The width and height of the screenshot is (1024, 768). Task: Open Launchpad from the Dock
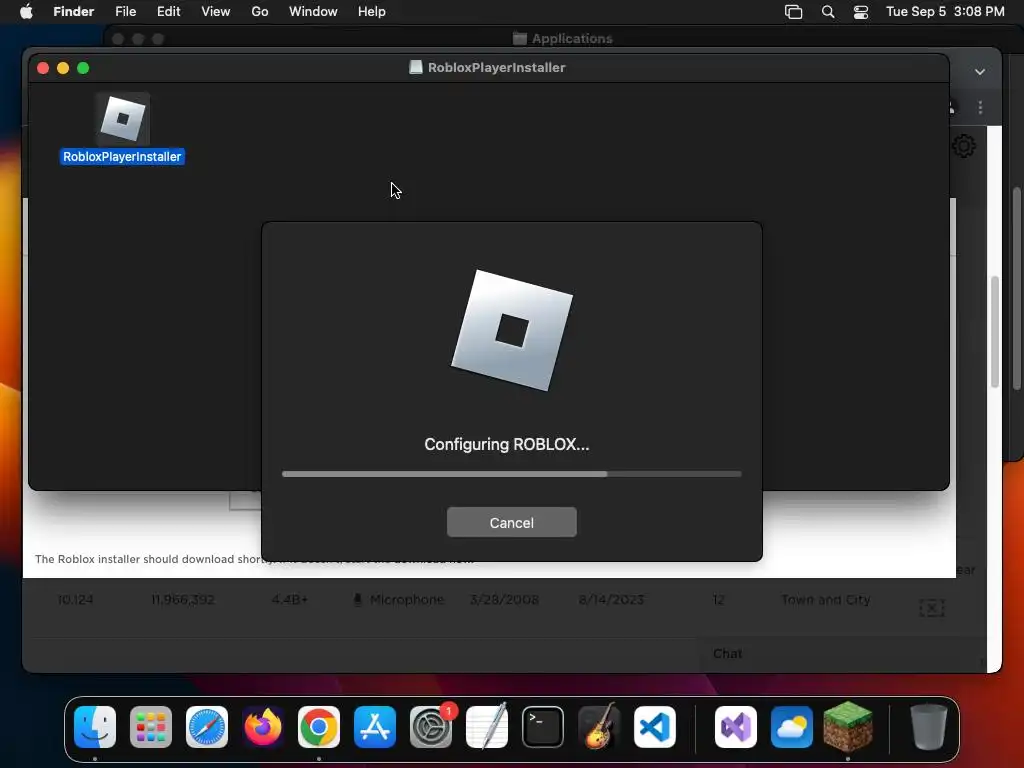point(151,727)
